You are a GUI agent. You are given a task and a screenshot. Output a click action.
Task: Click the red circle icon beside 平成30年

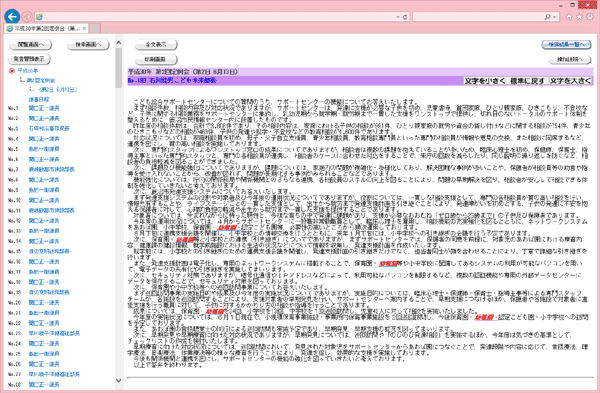[11, 71]
